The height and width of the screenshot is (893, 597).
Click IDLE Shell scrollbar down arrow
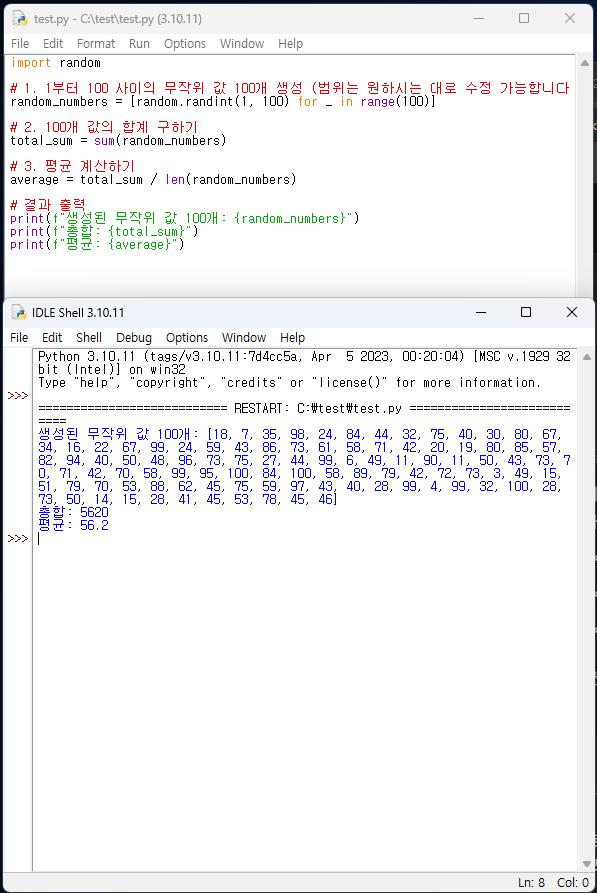(x=587, y=864)
